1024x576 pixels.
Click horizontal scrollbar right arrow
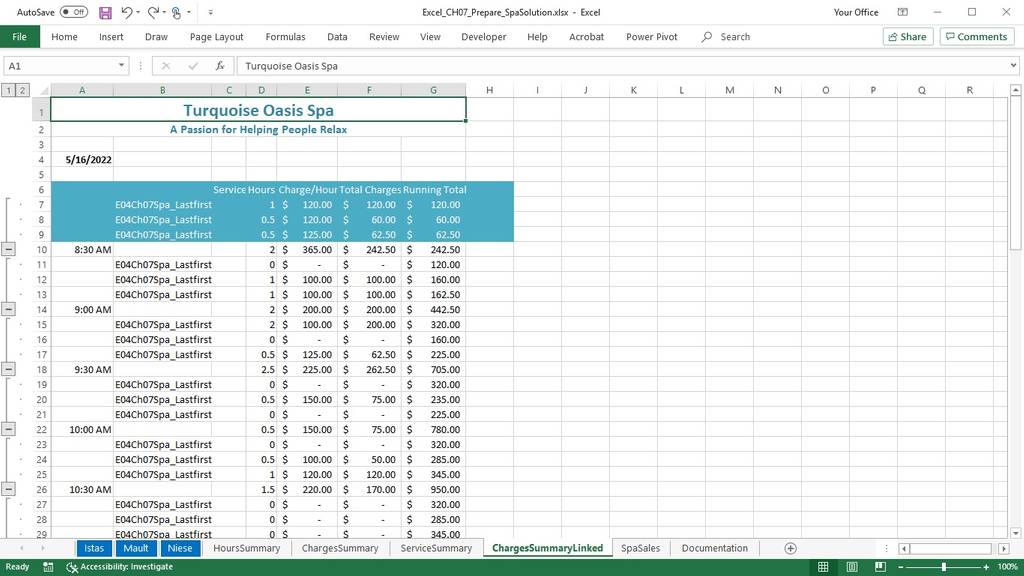tap(1004, 549)
